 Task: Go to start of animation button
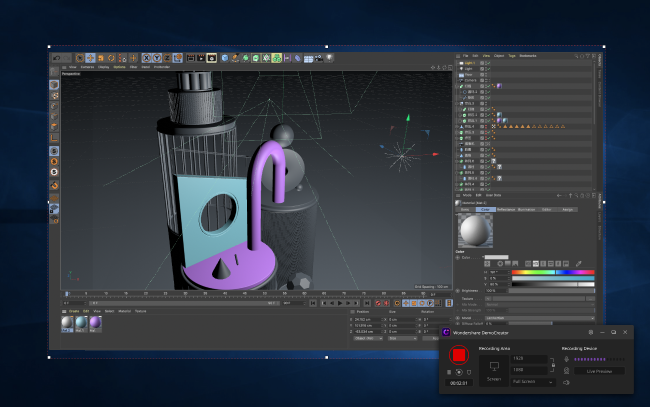click(x=313, y=303)
